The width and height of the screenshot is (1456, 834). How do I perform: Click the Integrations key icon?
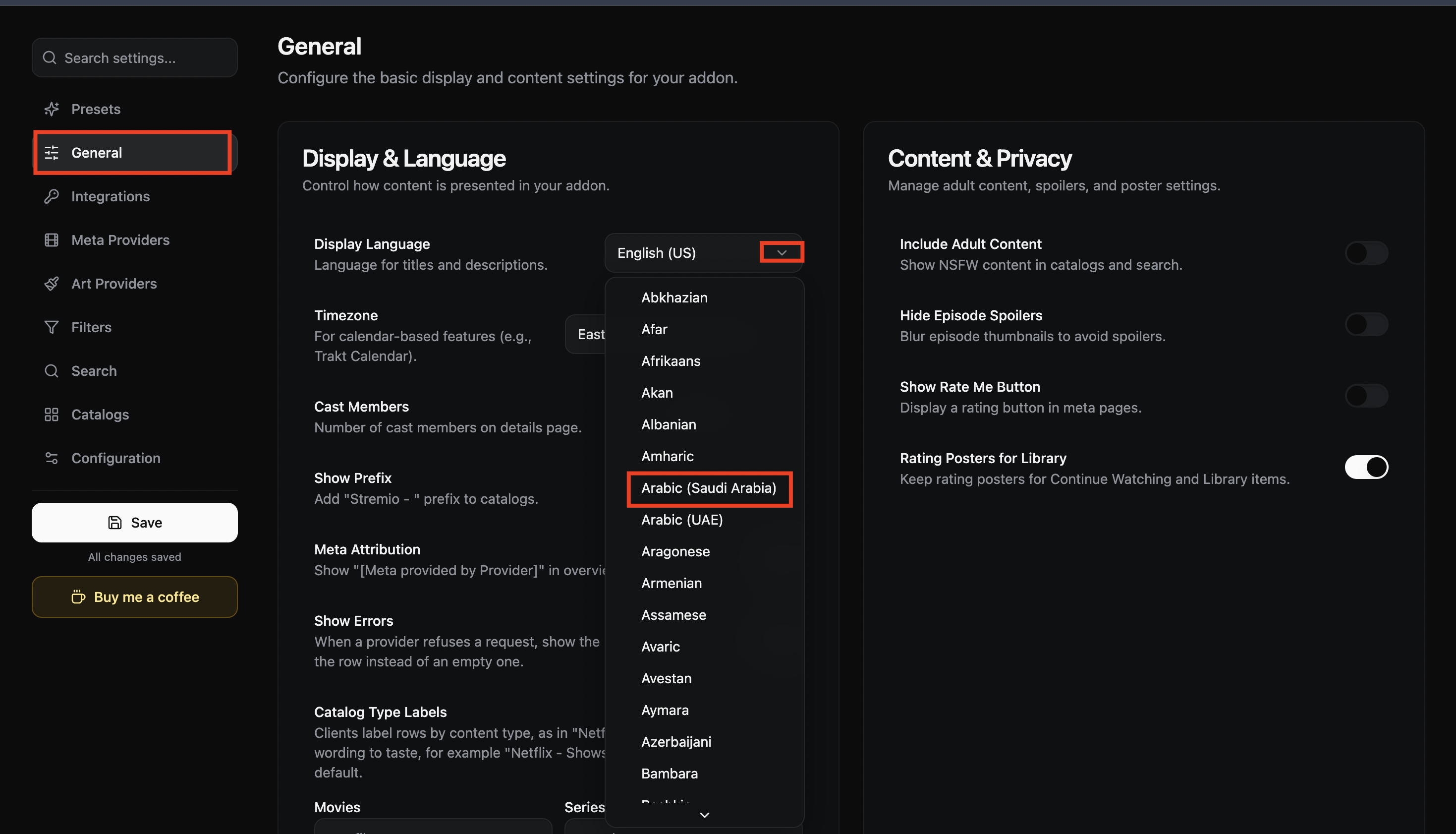pos(52,196)
